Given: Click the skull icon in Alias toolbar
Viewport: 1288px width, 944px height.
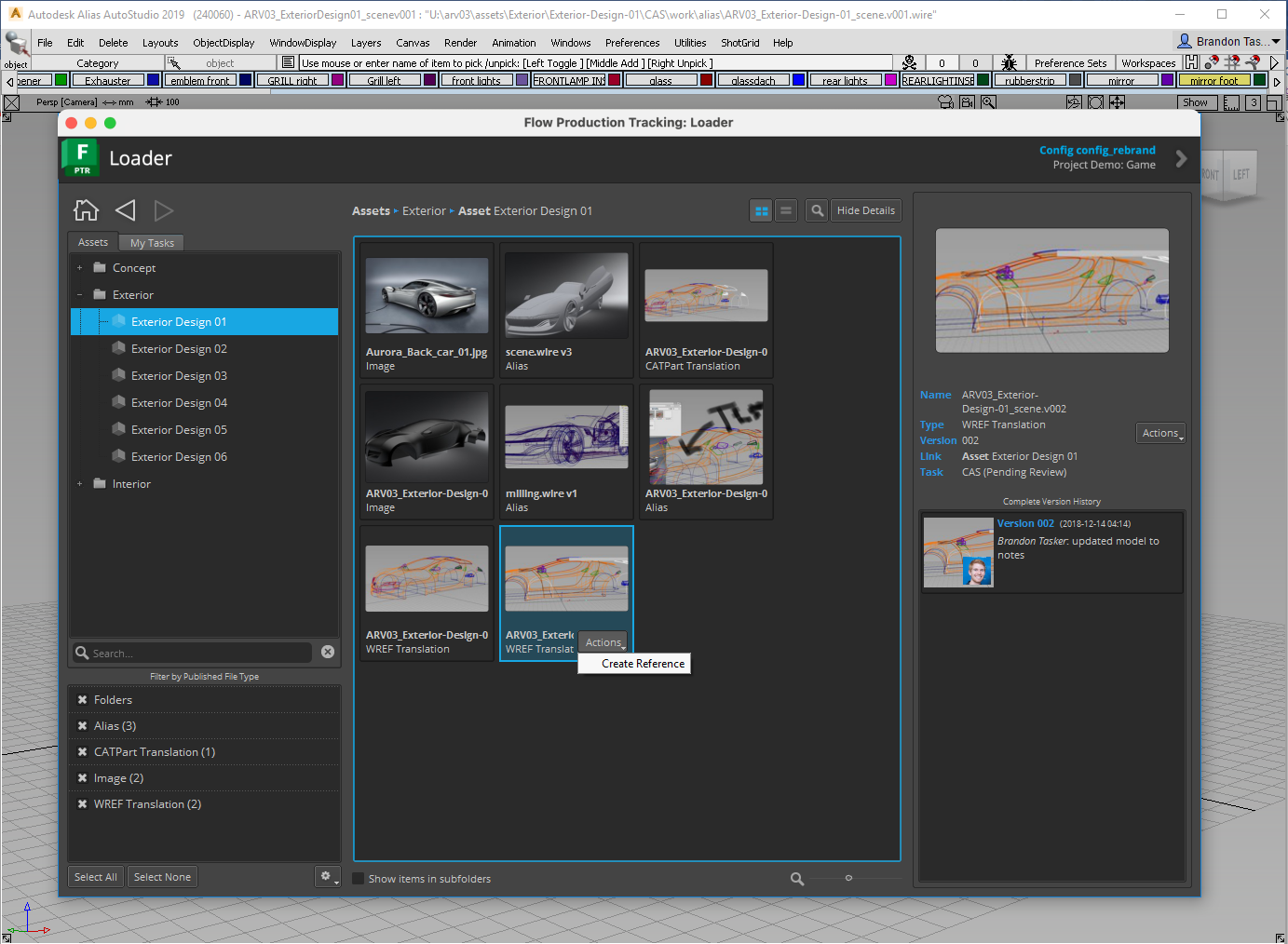Looking at the screenshot, I should pyautogui.click(x=909, y=62).
